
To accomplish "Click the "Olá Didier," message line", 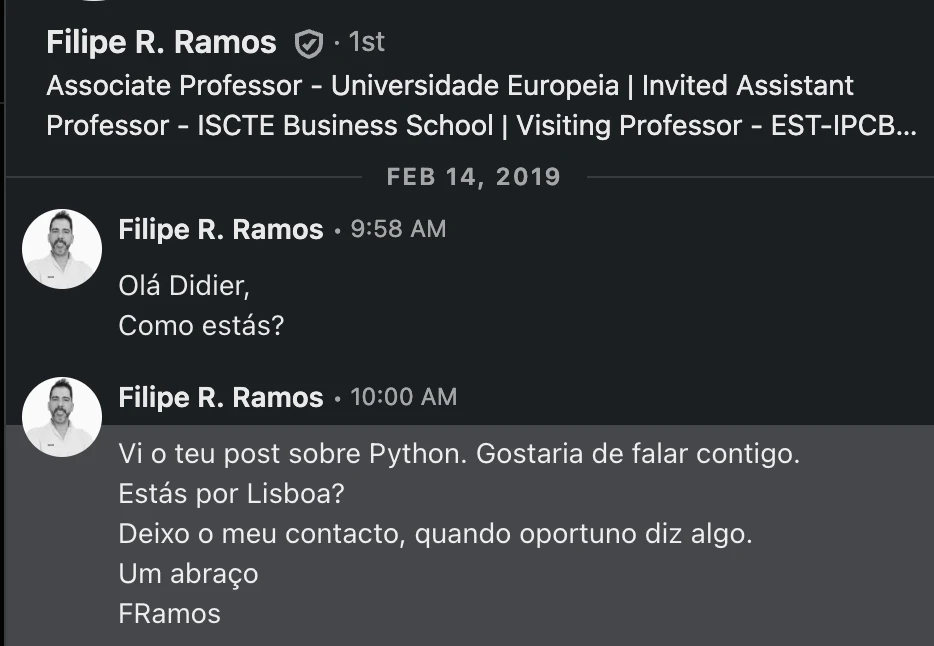I will click(x=183, y=286).
